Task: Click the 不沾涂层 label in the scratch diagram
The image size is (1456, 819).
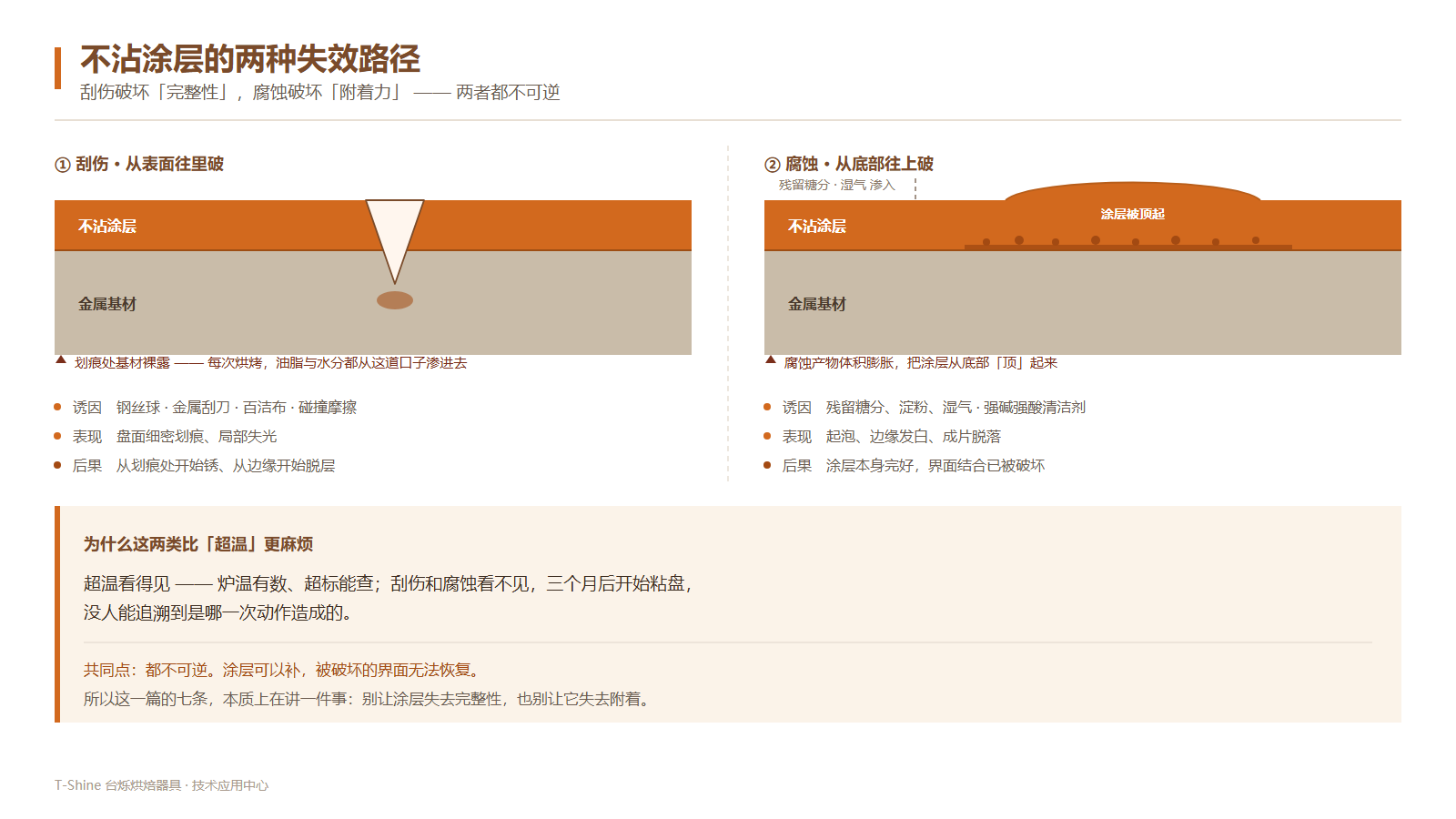Action: point(107,226)
